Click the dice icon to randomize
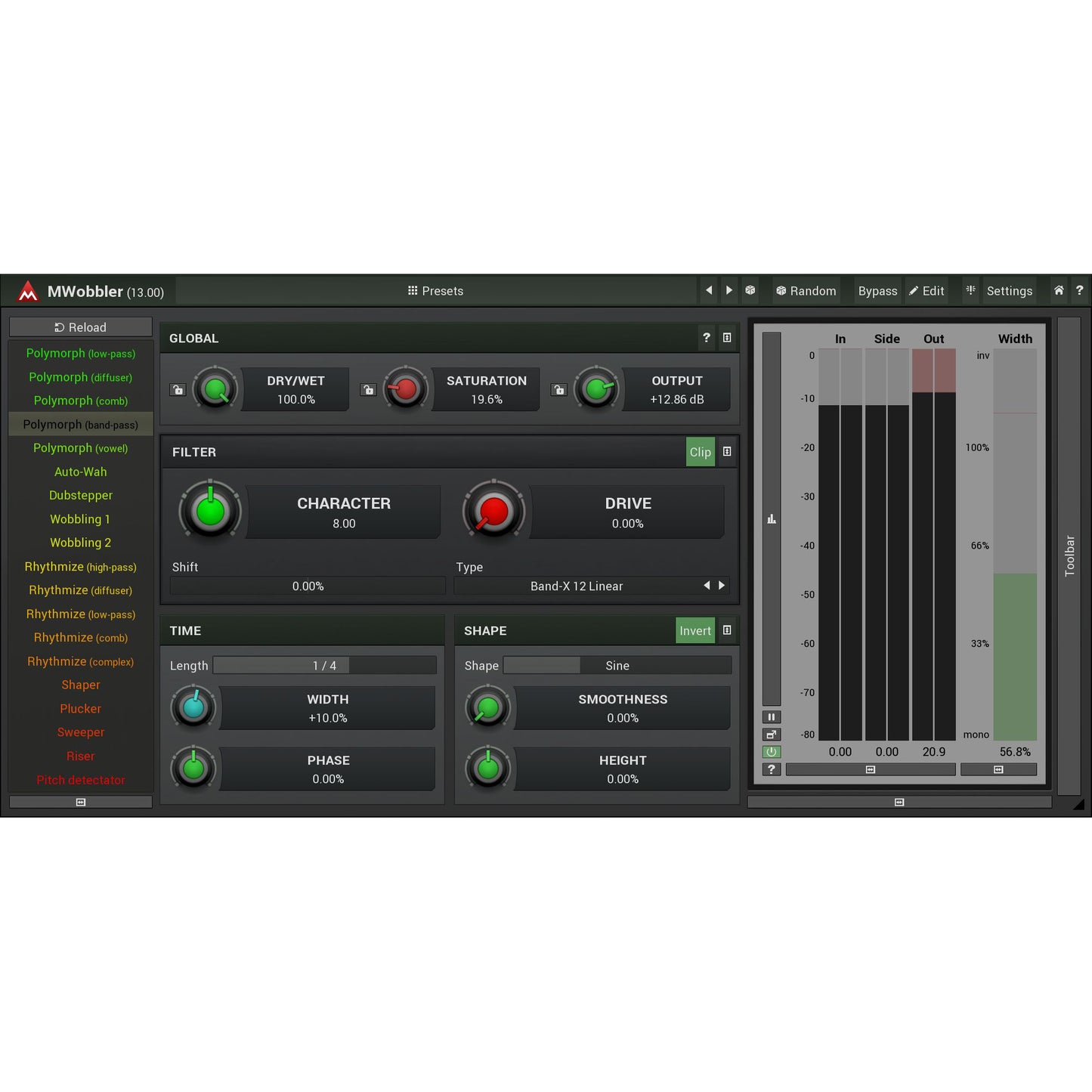 click(x=750, y=290)
